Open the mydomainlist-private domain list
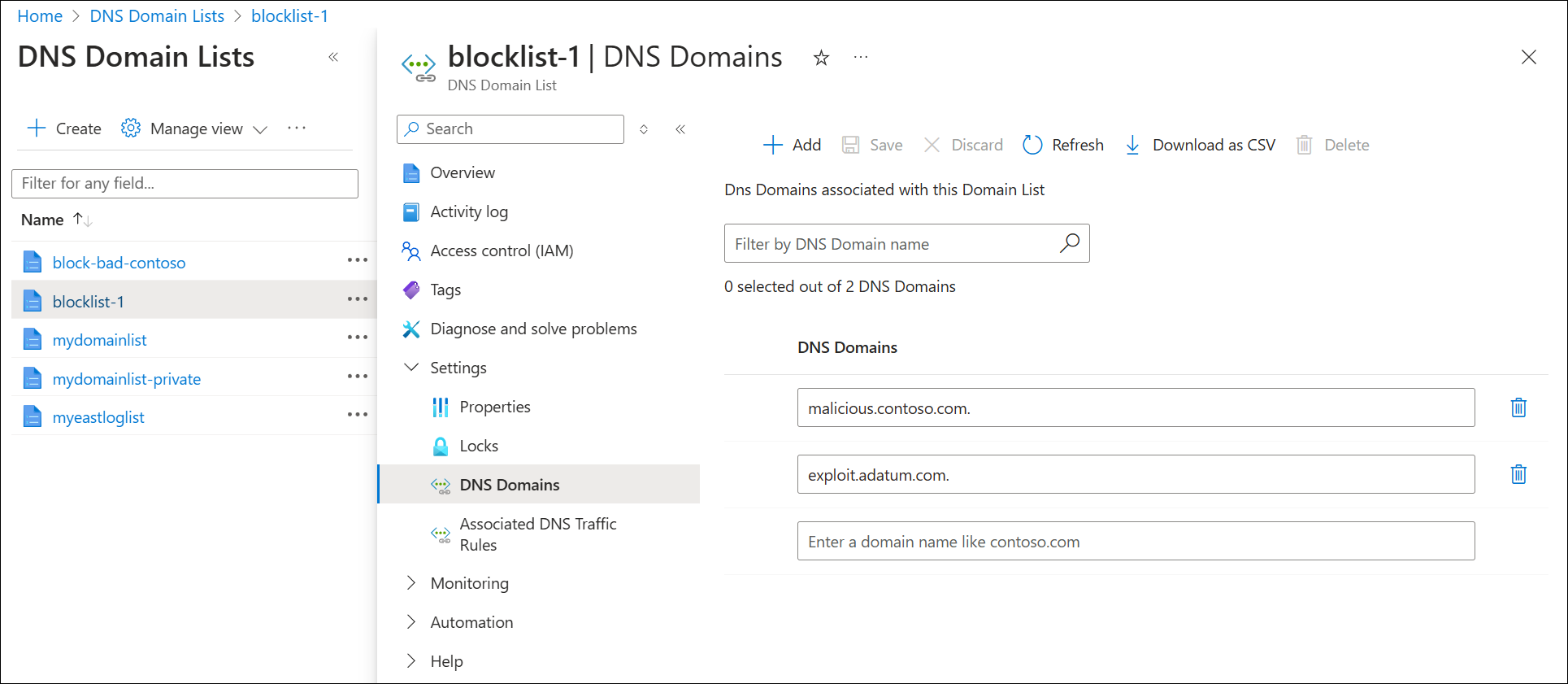This screenshot has width=1568, height=684. 126,379
